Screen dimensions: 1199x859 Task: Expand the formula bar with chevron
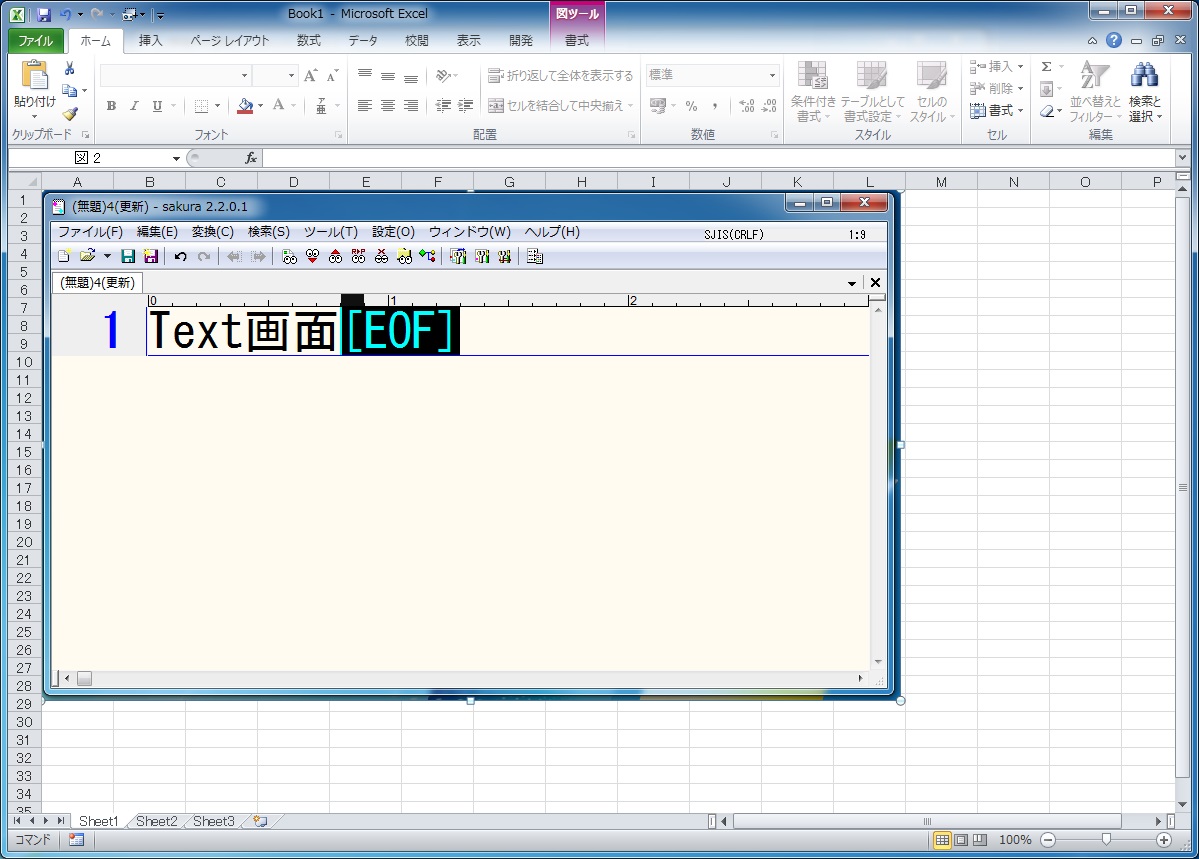[1182, 158]
